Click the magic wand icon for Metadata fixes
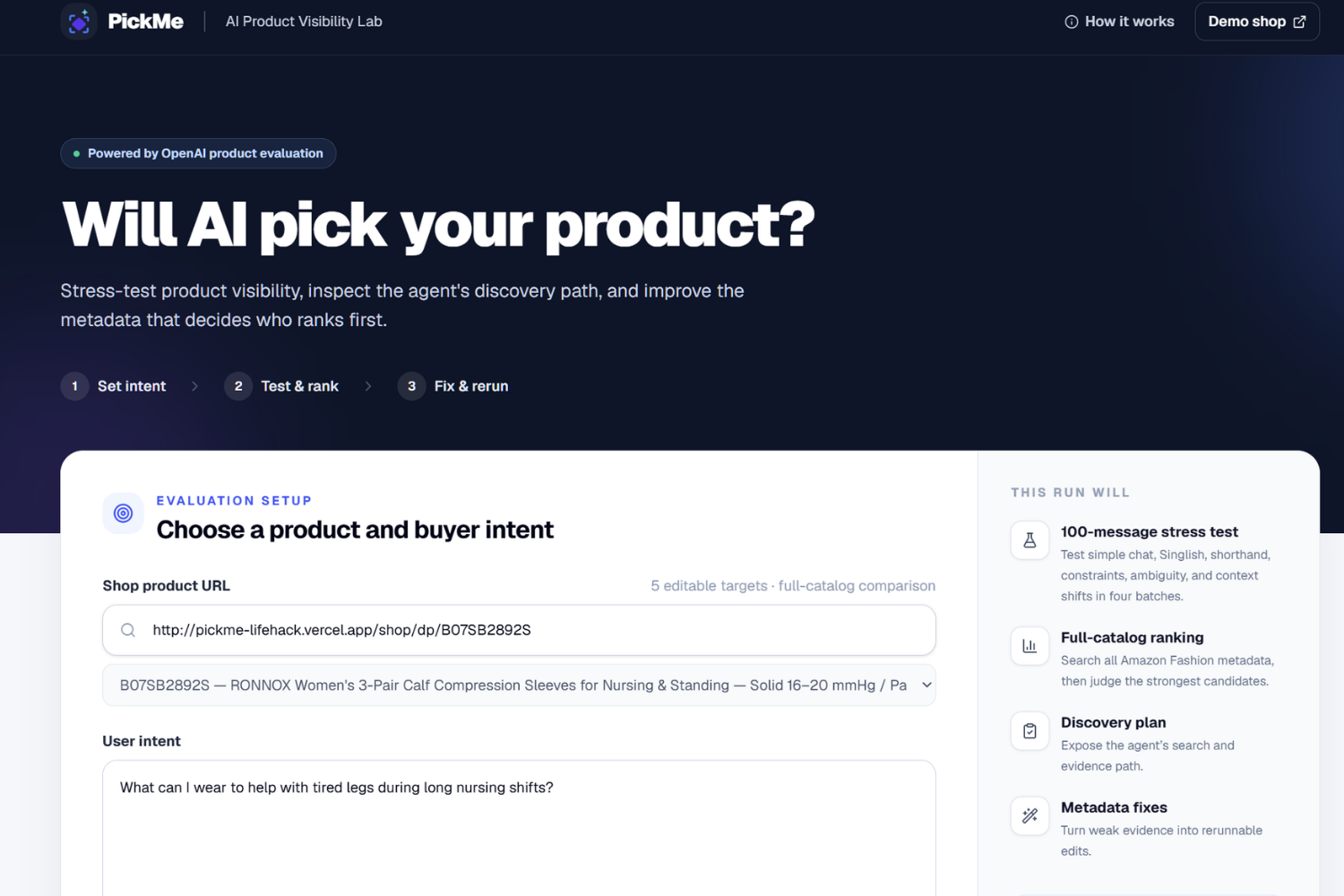The width and height of the screenshot is (1344, 896). tap(1030, 815)
